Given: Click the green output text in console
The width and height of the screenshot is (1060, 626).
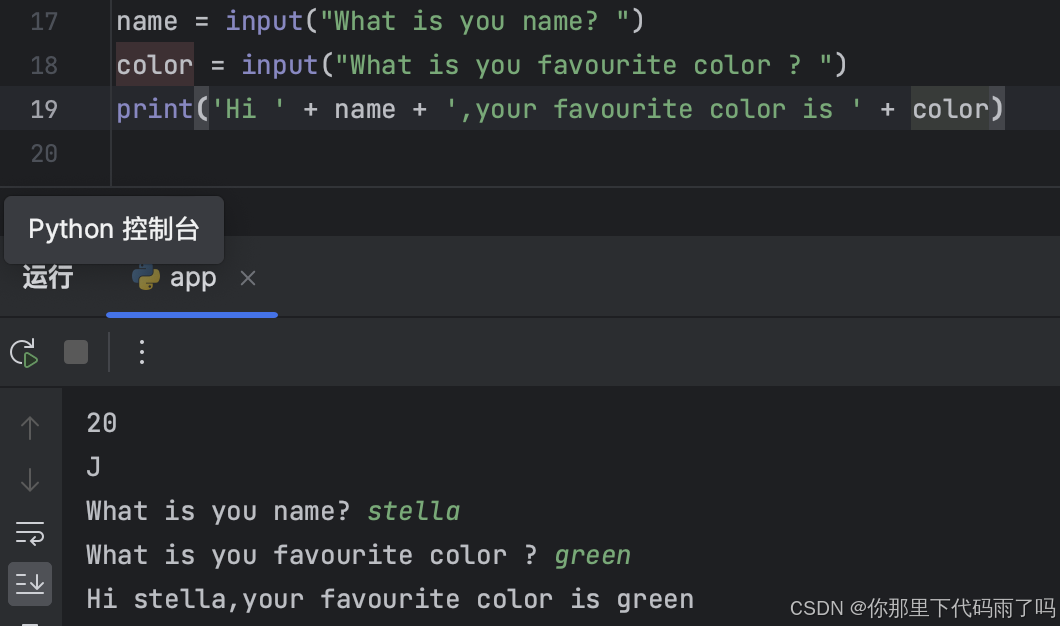Looking at the screenshot, I should click(x=592, y=554).
